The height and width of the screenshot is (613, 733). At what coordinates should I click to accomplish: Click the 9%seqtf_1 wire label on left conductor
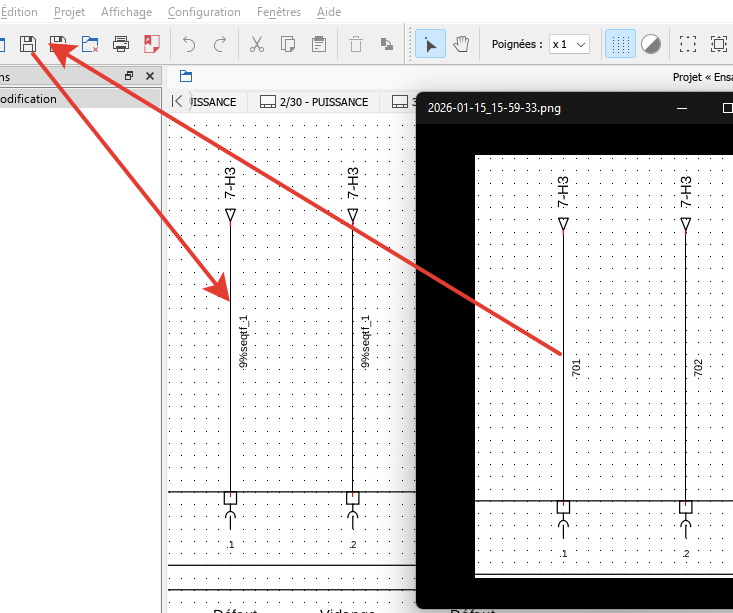pyautogui.click(x=243, y=342)
